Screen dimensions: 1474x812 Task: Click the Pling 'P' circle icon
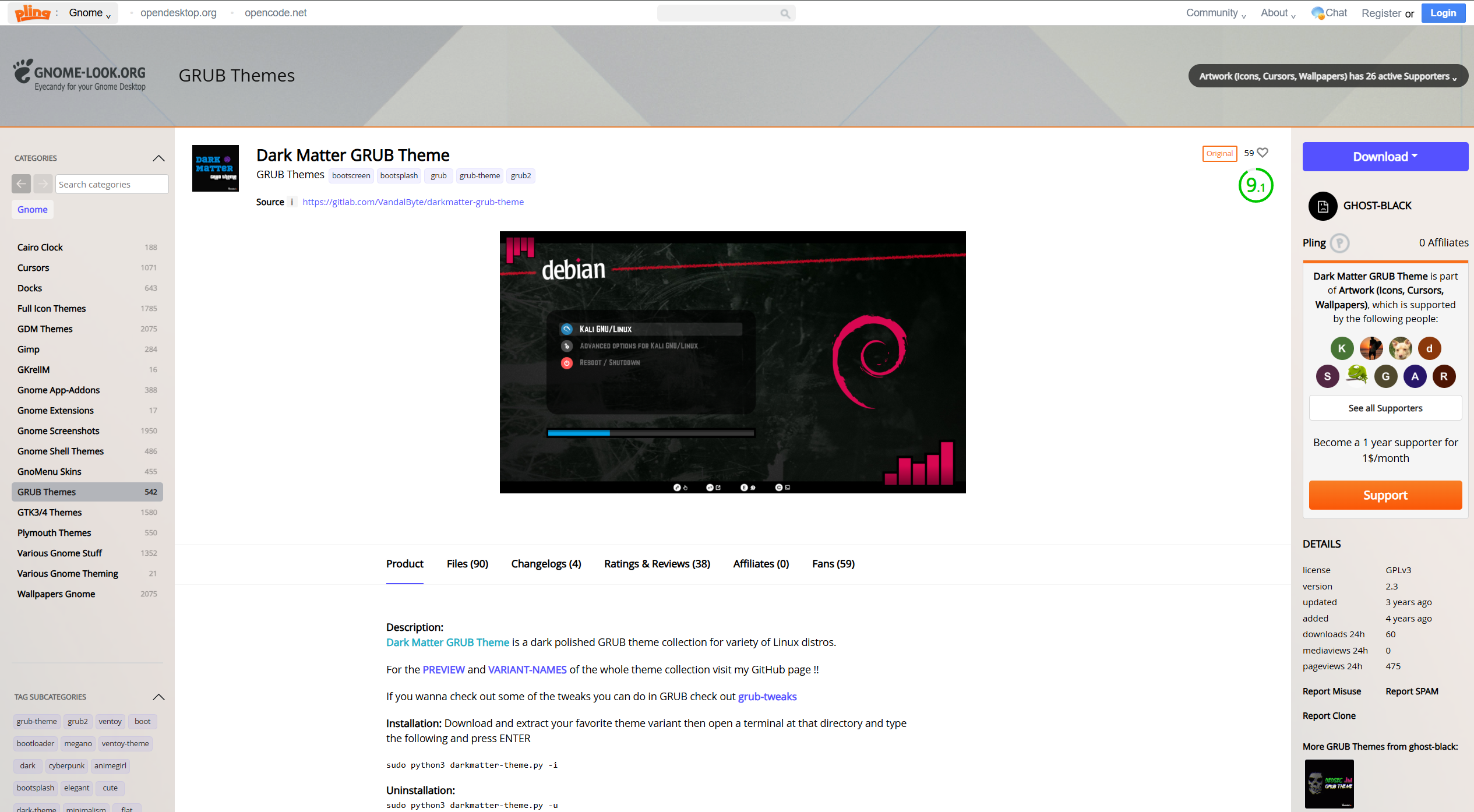[x=1339, y=243]
